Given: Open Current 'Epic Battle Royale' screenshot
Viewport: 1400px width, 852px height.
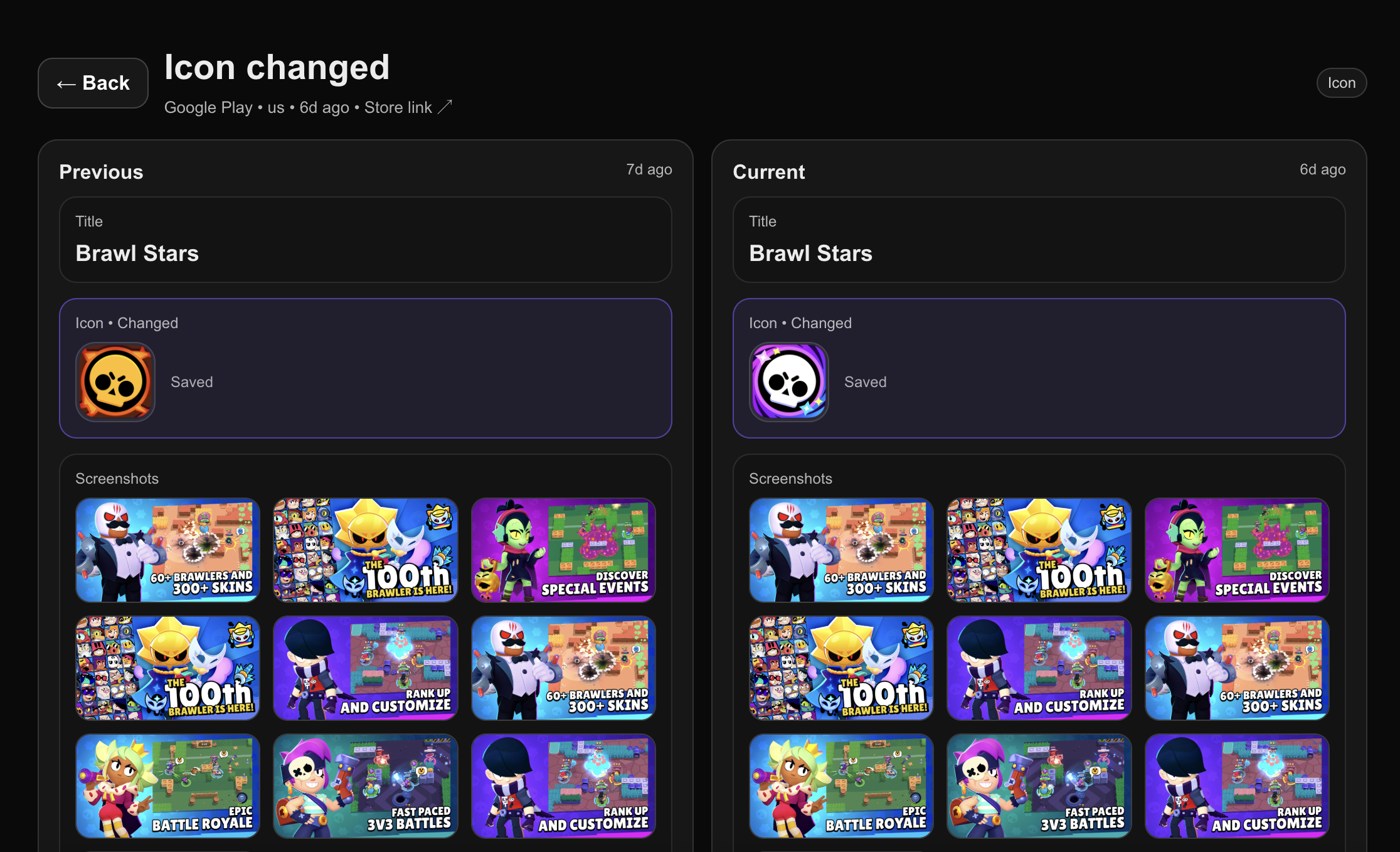Looking at the screenshot, I should [x=841, y=786].
